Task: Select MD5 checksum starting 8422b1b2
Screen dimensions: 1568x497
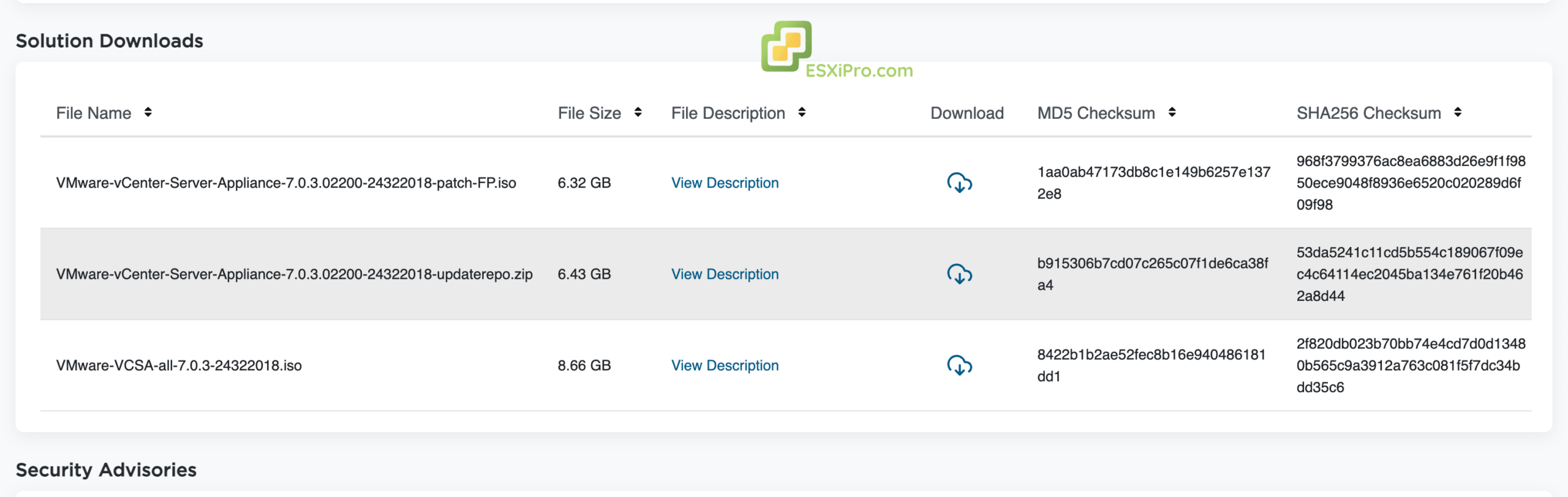Action: (1151, 365)
